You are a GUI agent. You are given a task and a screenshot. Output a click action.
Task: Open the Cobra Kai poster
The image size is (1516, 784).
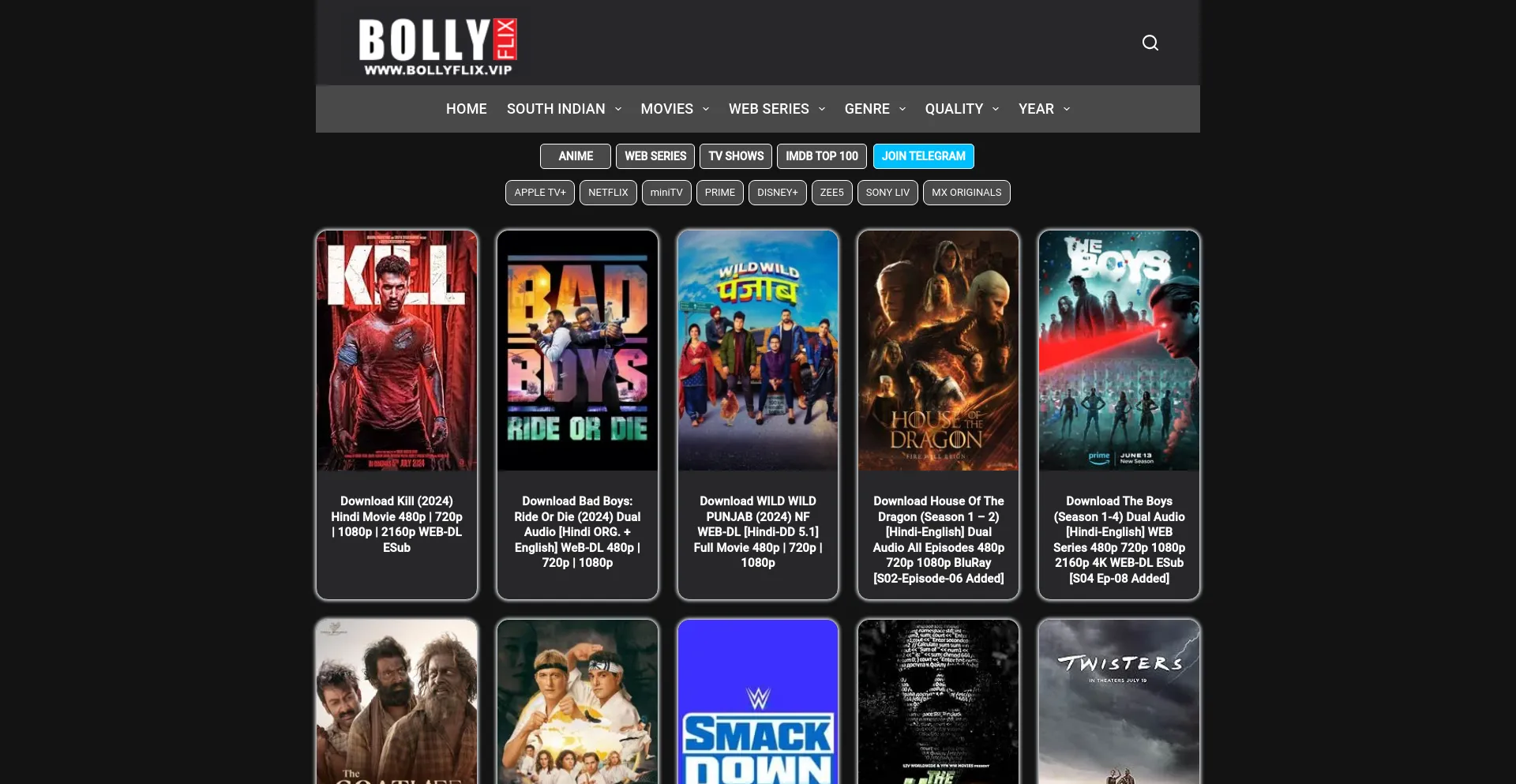point(577,702)
